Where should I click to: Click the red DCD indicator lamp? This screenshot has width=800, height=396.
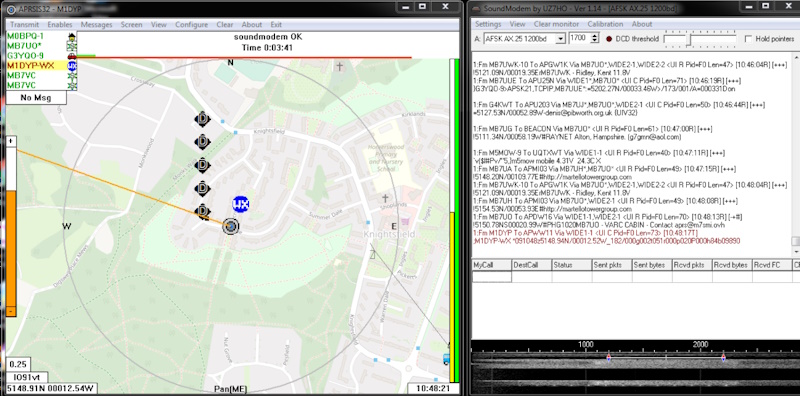coord(609,39)
